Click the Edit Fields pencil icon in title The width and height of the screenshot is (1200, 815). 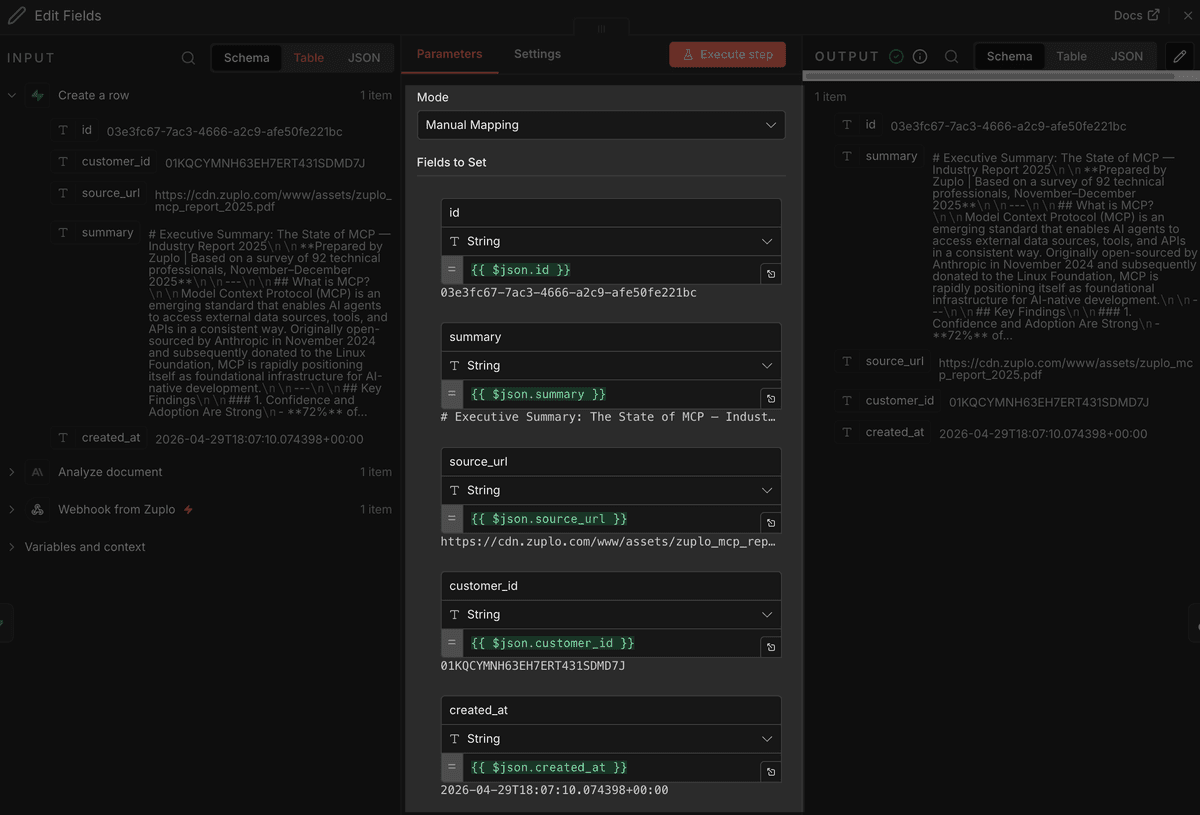(x=16, y=16)
